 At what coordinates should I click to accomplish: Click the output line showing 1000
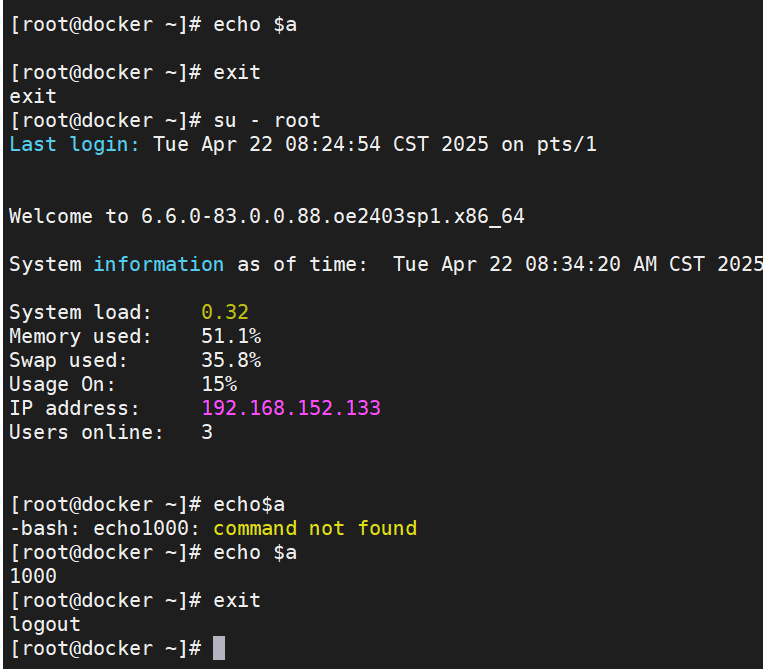click(x=33, y=576)
